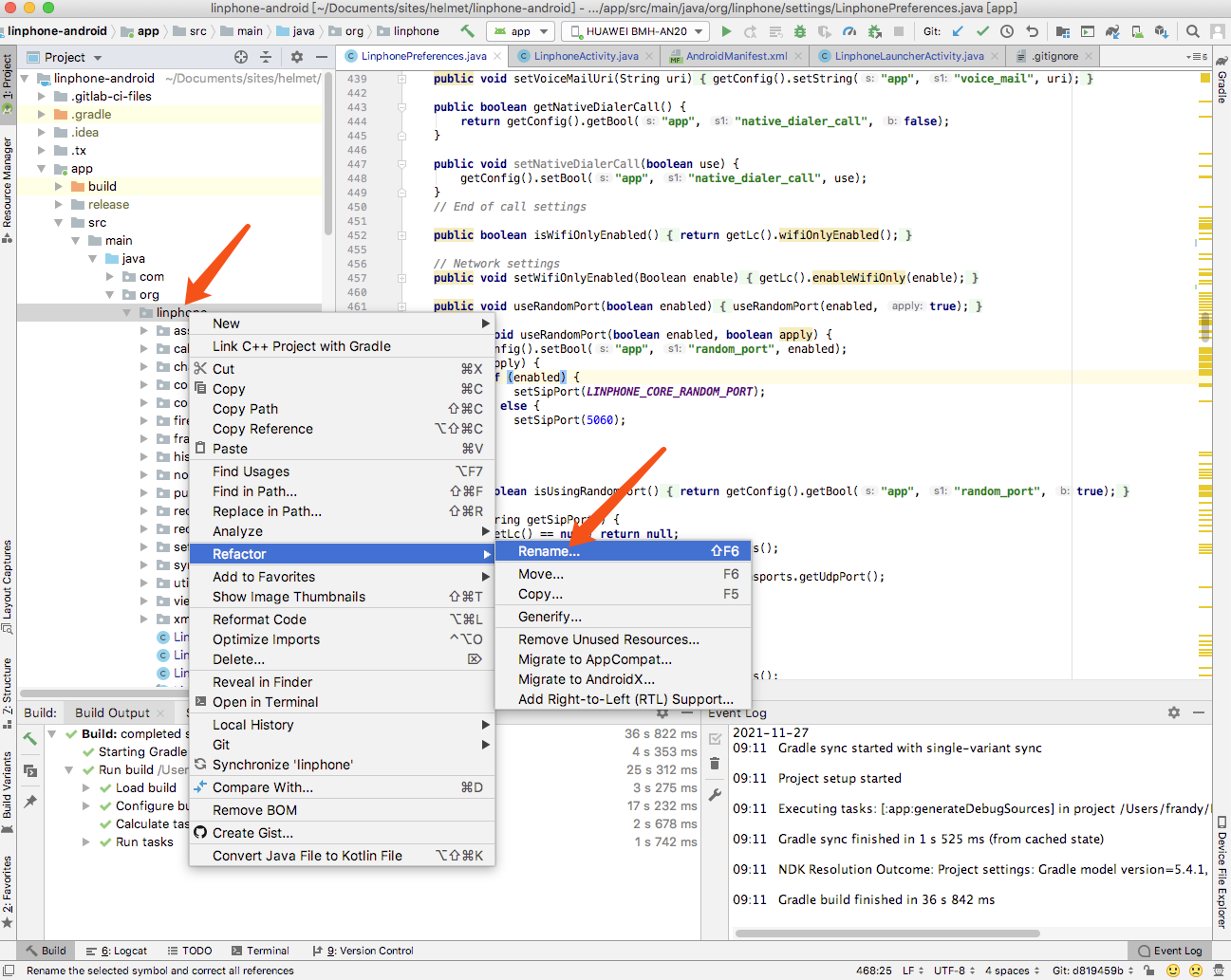
Task: Click Attach Debugger to Android Process icon
Action: coord(874,31)
